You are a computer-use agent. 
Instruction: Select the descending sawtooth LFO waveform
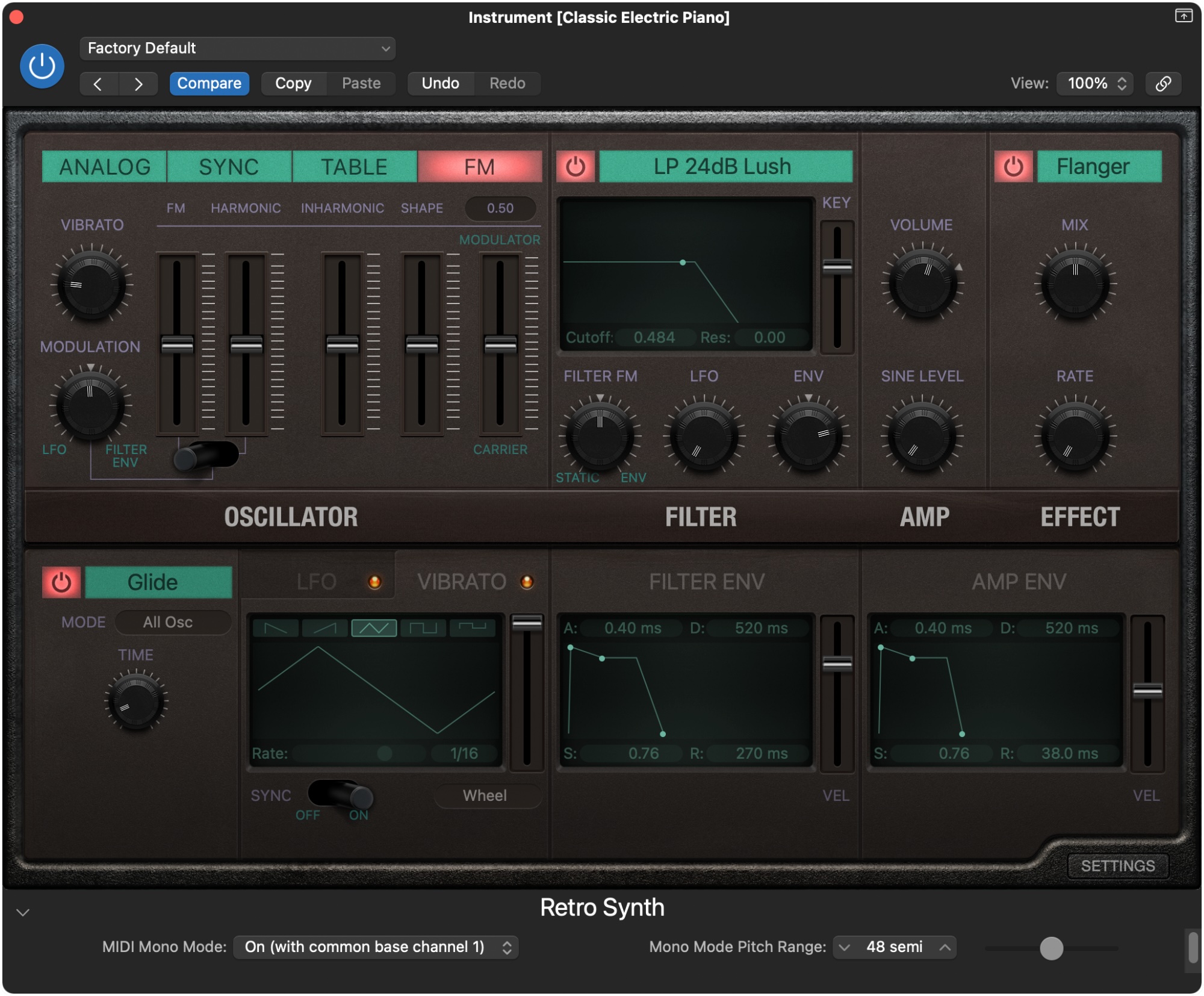tap(276, 628)
